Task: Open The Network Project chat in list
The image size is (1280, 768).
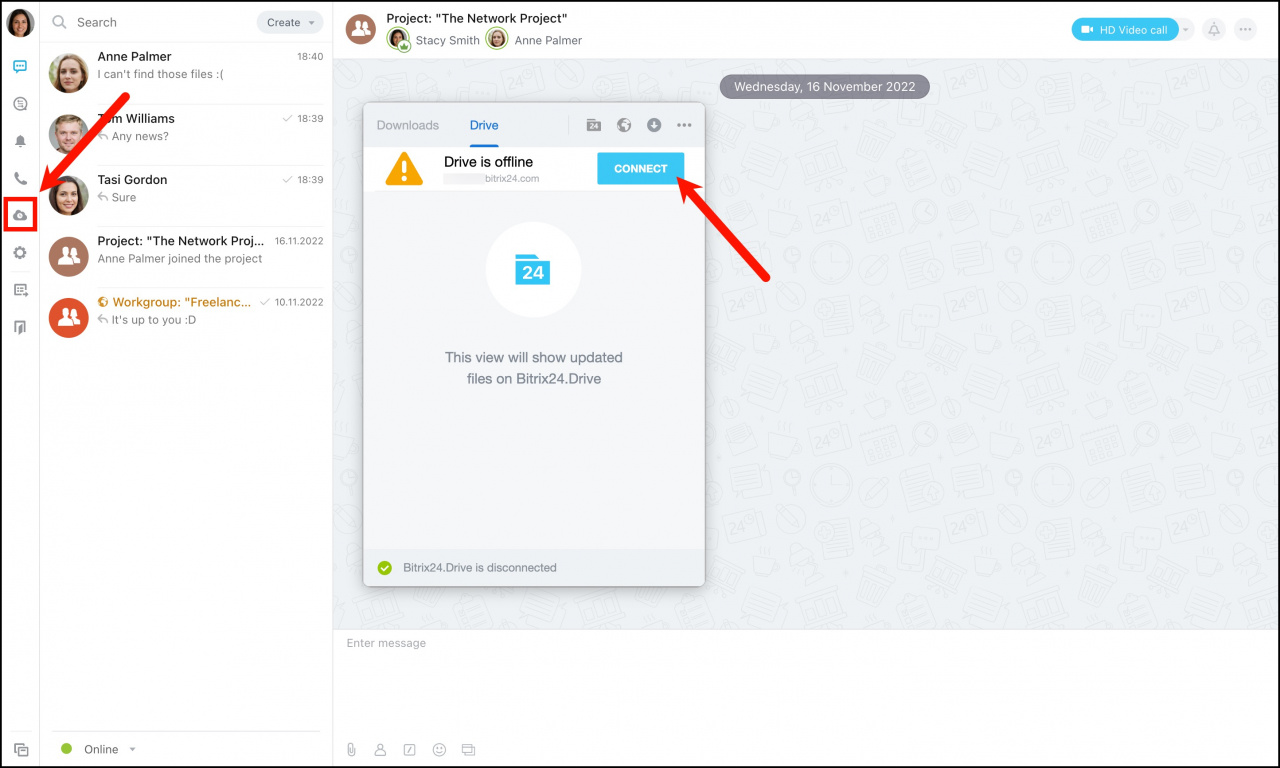Action: (x=186, y=256)
